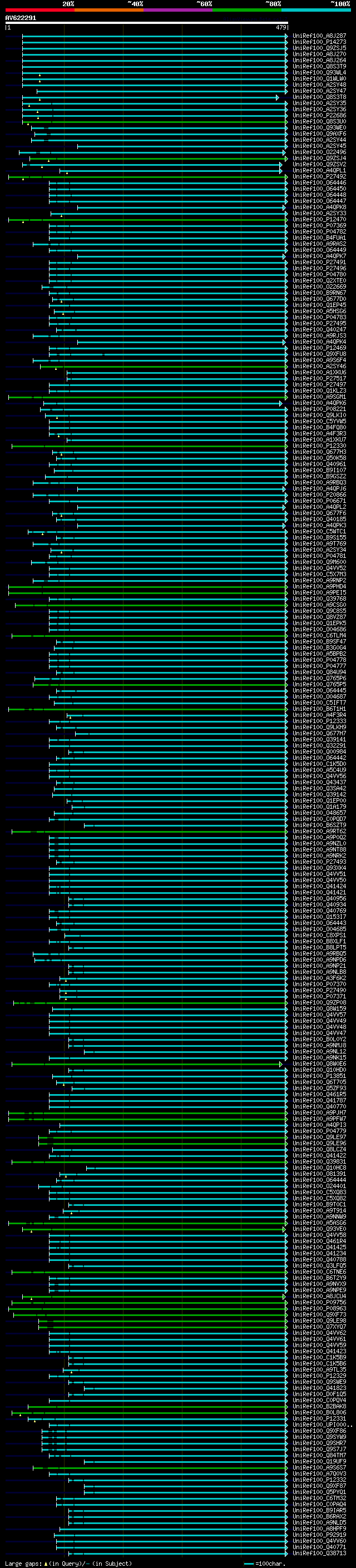Click label UniRef100_A4F3R4
Viewport: 356px width, 1568px height.
(x=319, y=715)
